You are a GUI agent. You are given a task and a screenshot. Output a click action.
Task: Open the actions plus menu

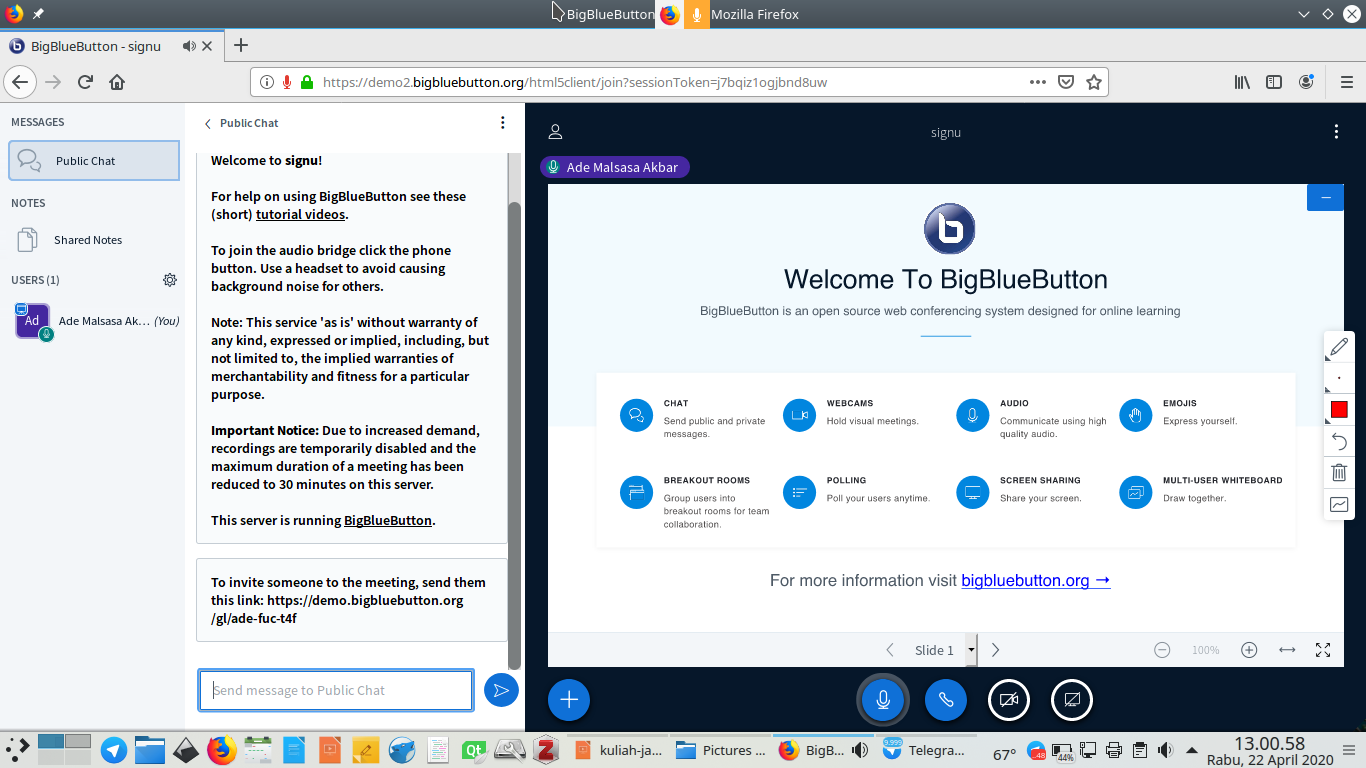coord(568,700)
